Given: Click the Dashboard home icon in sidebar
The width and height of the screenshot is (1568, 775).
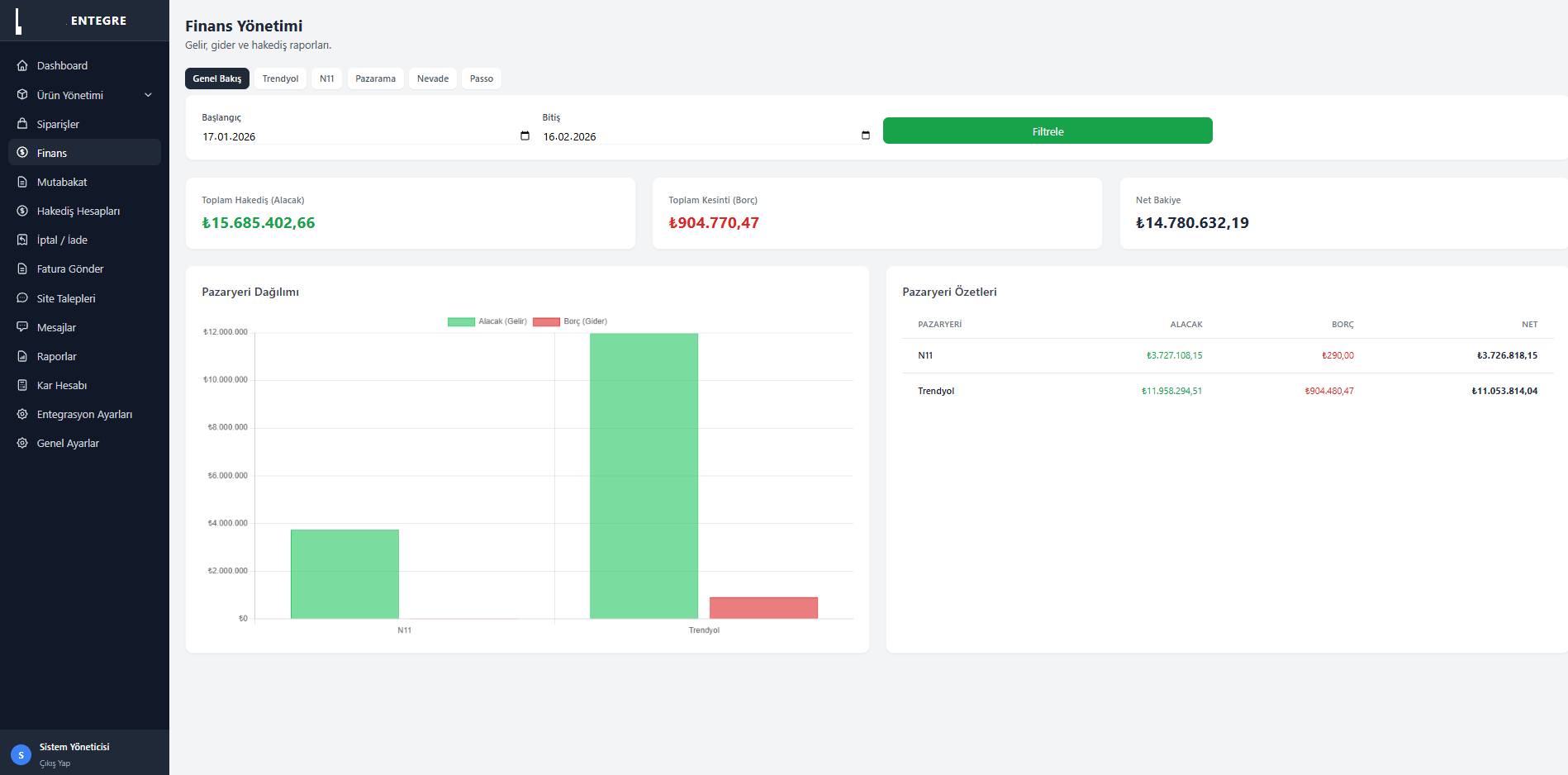Looking at the screenshot, I should pos(22,65).
